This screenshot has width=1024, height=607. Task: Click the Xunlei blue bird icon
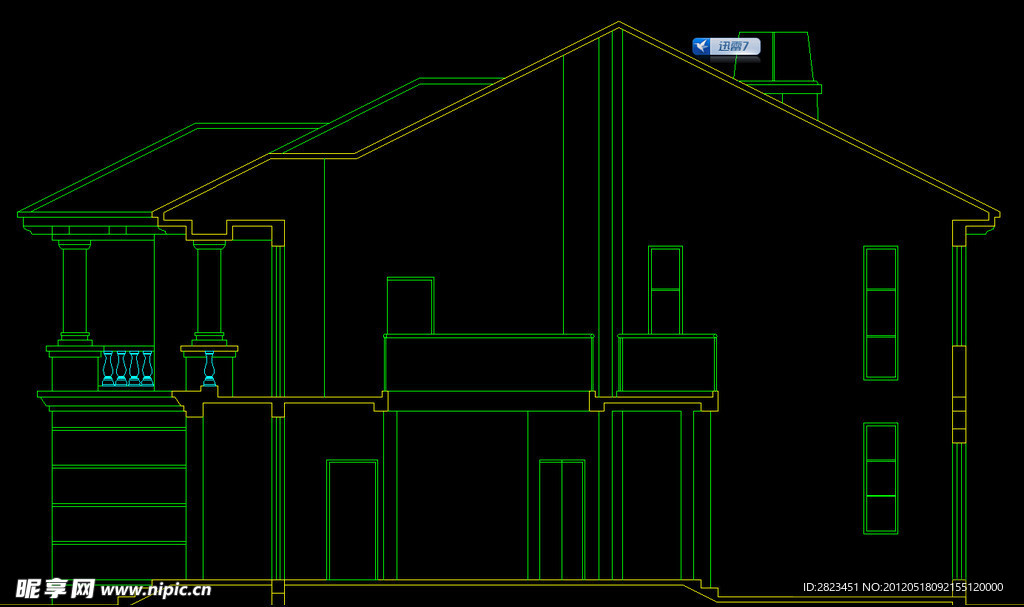click(702, 46)
